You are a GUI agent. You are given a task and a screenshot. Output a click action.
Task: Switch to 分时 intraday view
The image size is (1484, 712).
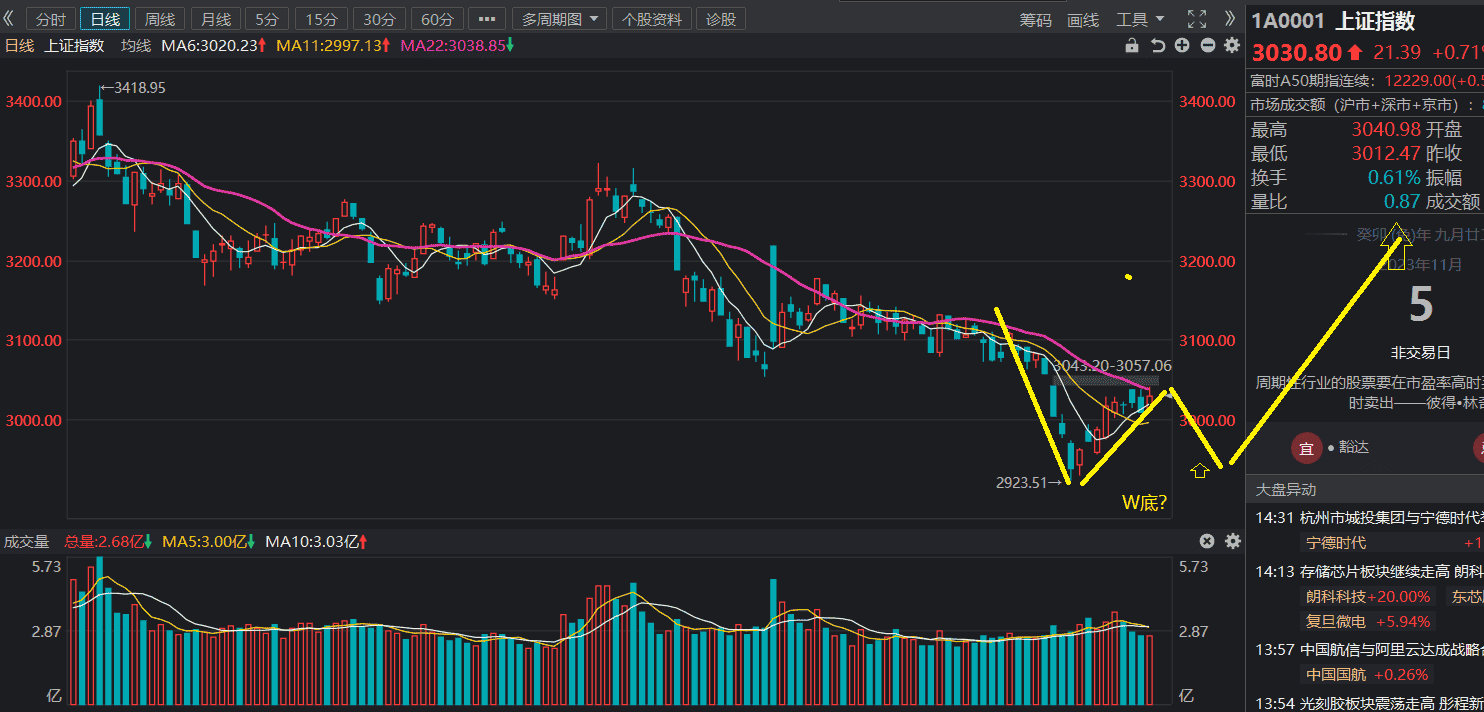point(50,19)
